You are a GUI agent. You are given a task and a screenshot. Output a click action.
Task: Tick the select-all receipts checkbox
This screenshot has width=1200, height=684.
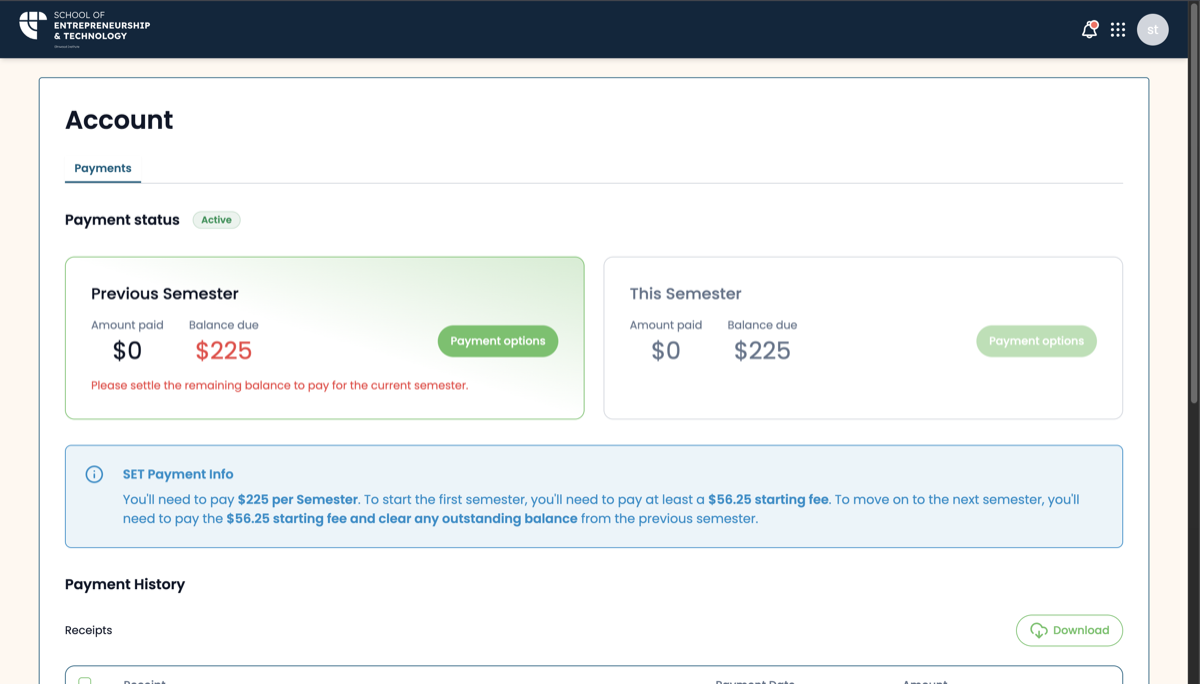(x=85, y=681)
